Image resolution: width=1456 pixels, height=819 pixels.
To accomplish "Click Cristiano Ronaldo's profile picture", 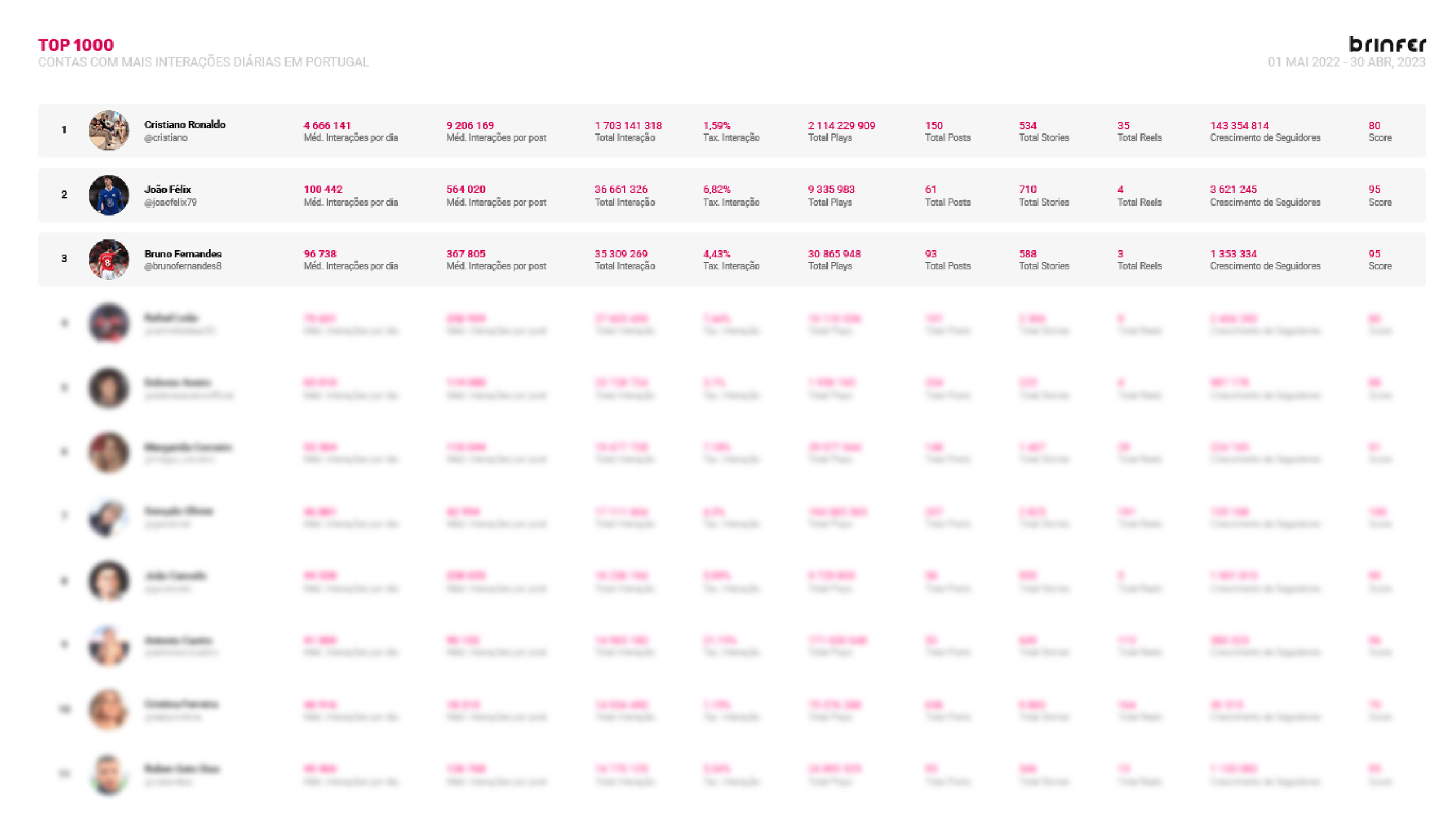I will point(108,130).
